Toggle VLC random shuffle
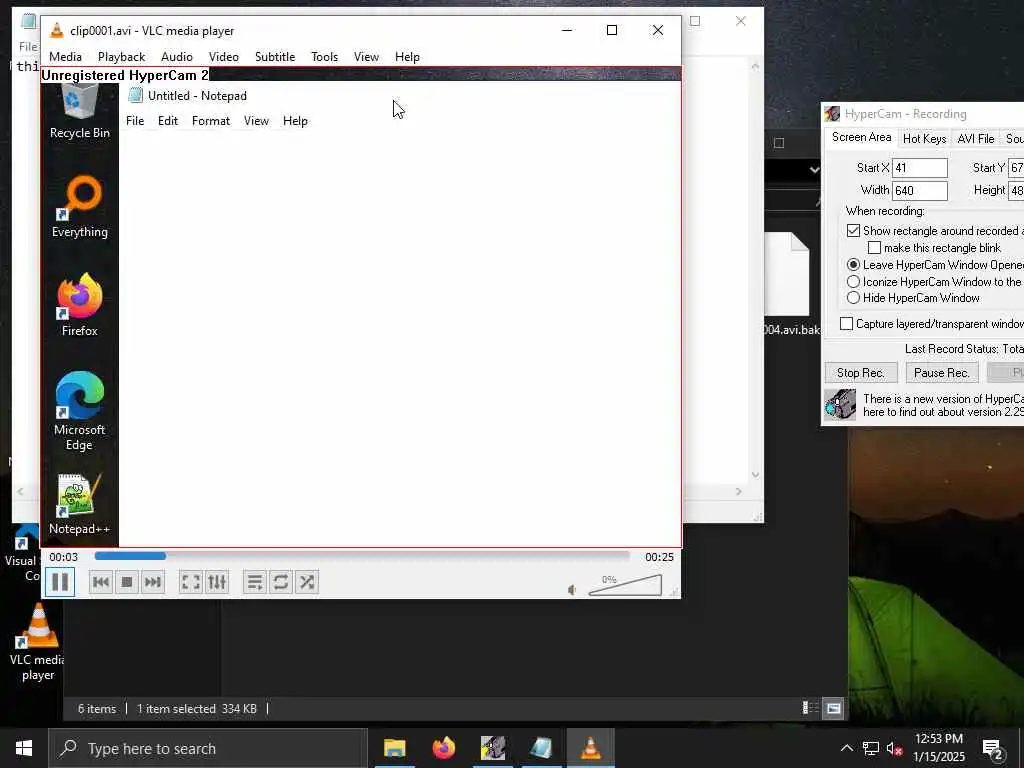Viewport: 1024px width, 768px height. [x=307, y=582]
